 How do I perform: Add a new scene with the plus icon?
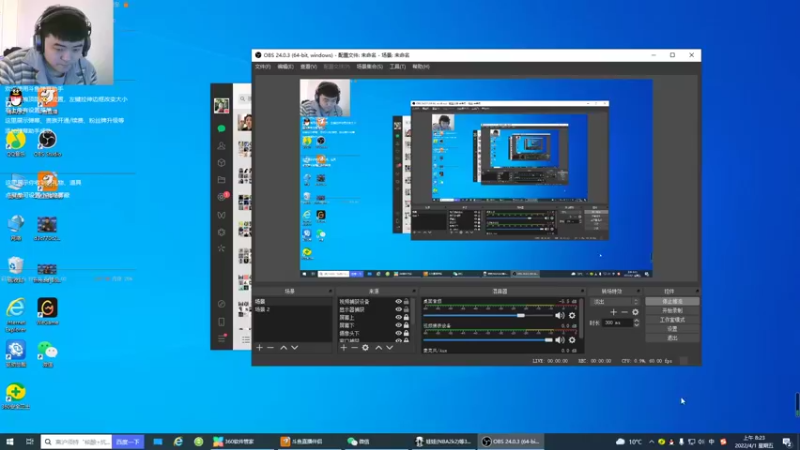click(x=259, y=347)
